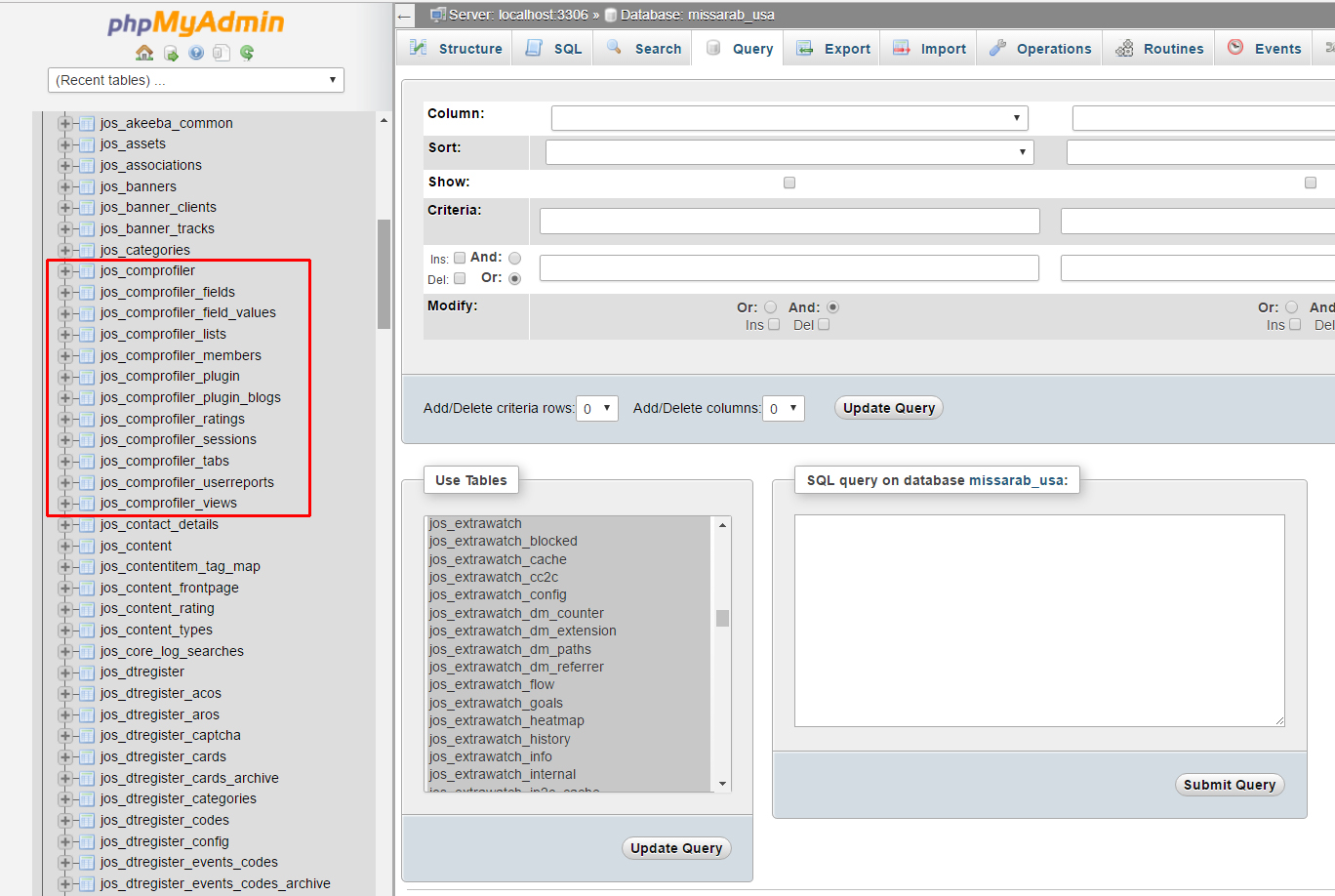
Task: Click the Use Tables list scrollbar thumb
Action: pyautogui.click(x=722, y=618)
